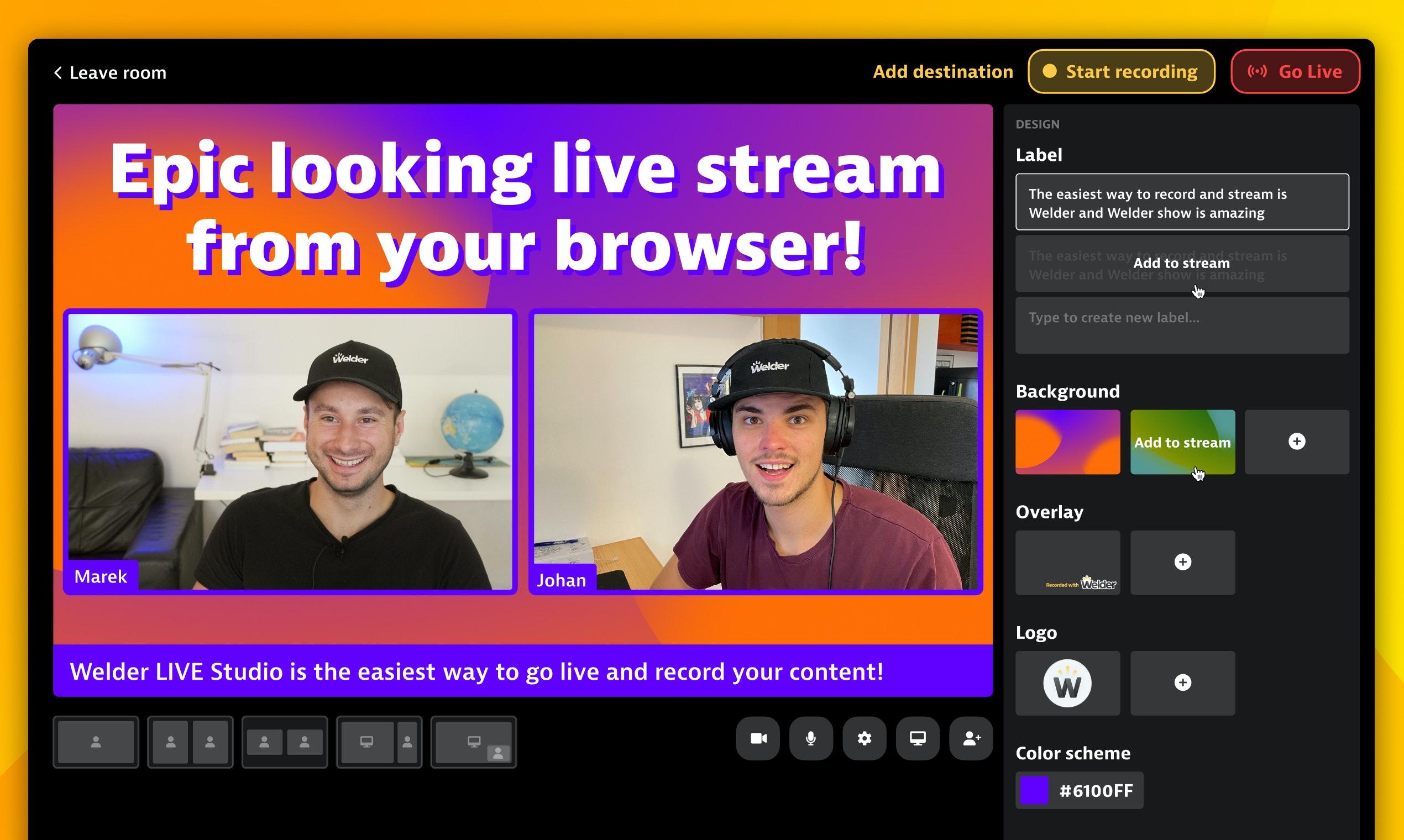Select the two small speakers layout
The image size is (1404, 840).
[x=285, y=742]
